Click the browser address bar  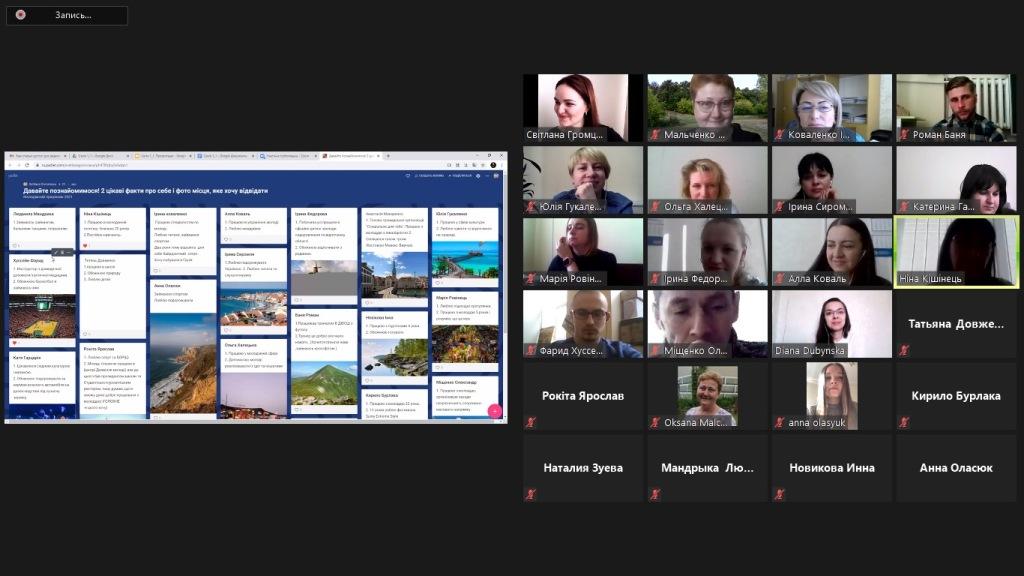[238, 165]
